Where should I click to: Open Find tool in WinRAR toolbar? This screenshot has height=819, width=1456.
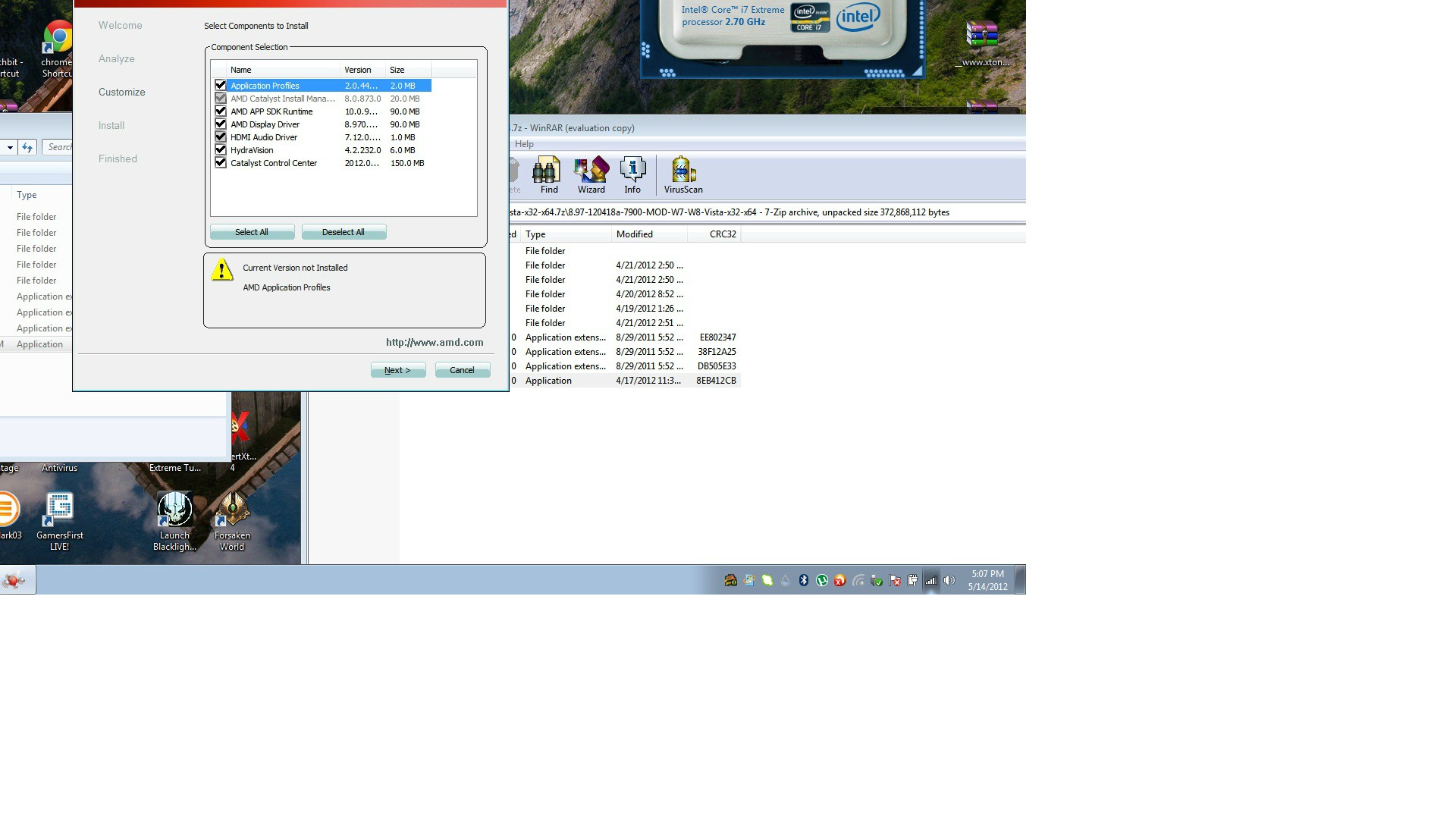coord(545,174)
